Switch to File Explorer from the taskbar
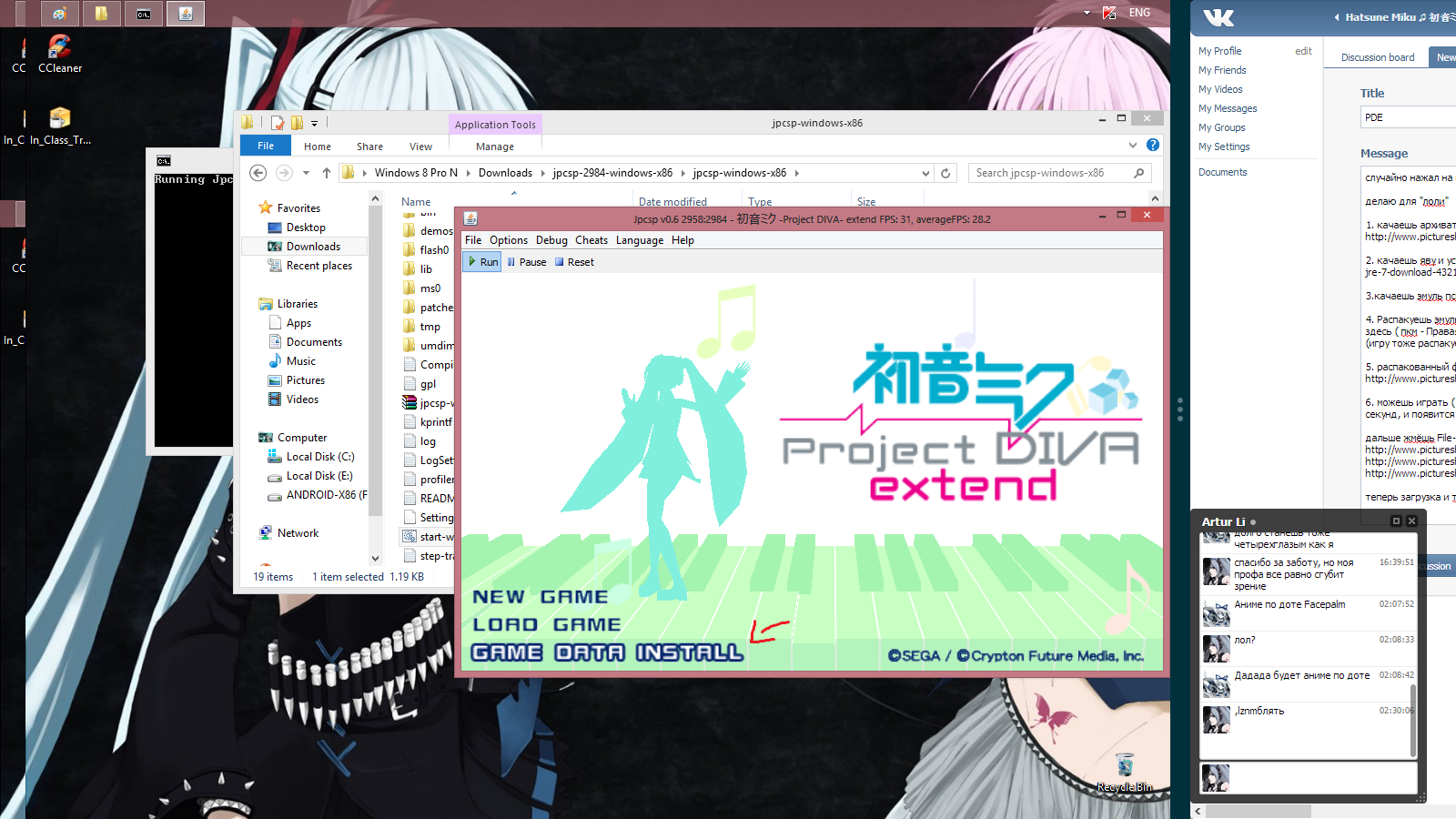 (x=101, y=14)
